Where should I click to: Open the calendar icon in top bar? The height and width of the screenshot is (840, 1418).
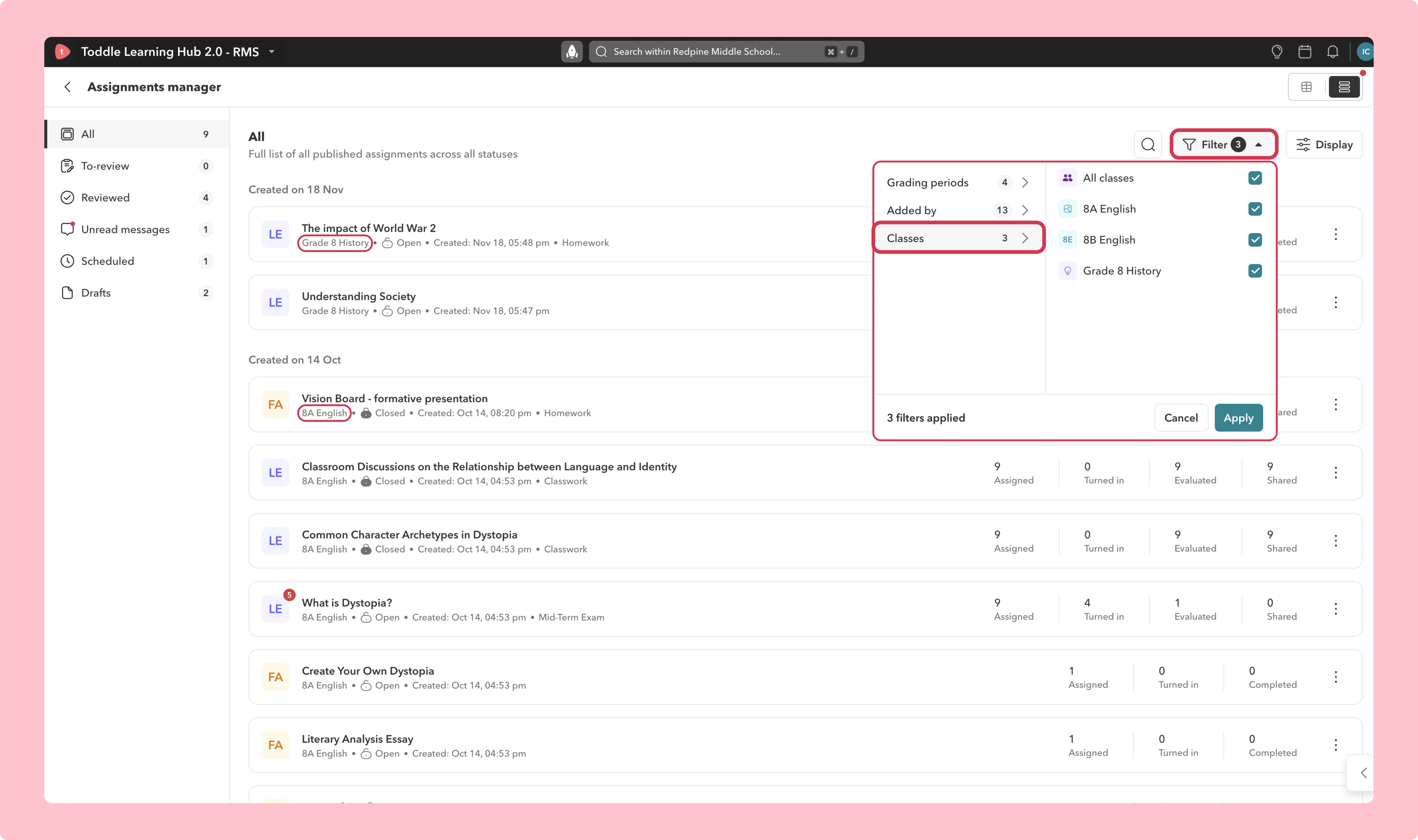tap(1305, 51)
